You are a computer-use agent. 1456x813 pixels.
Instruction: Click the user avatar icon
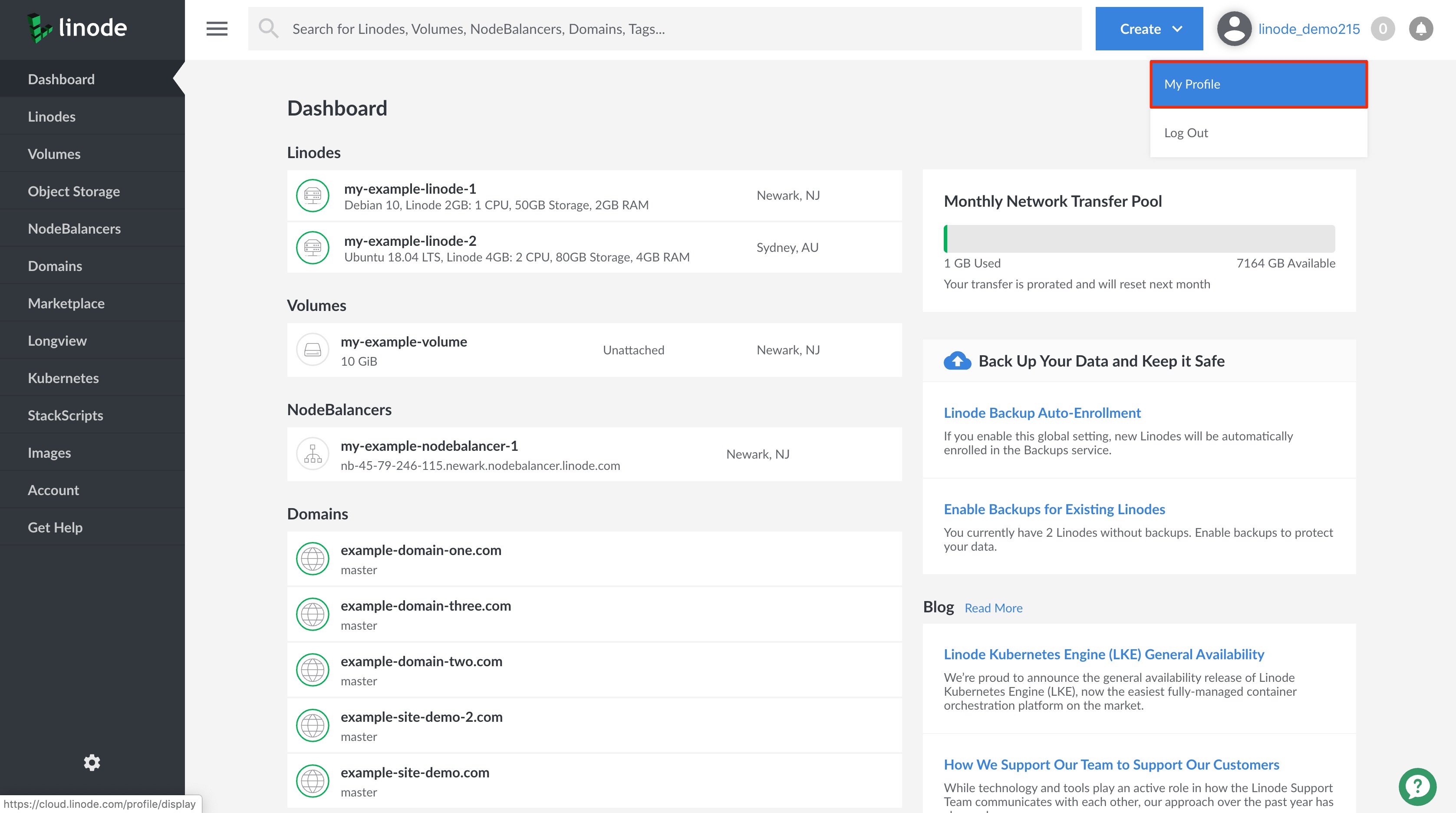coord(1234,29)
